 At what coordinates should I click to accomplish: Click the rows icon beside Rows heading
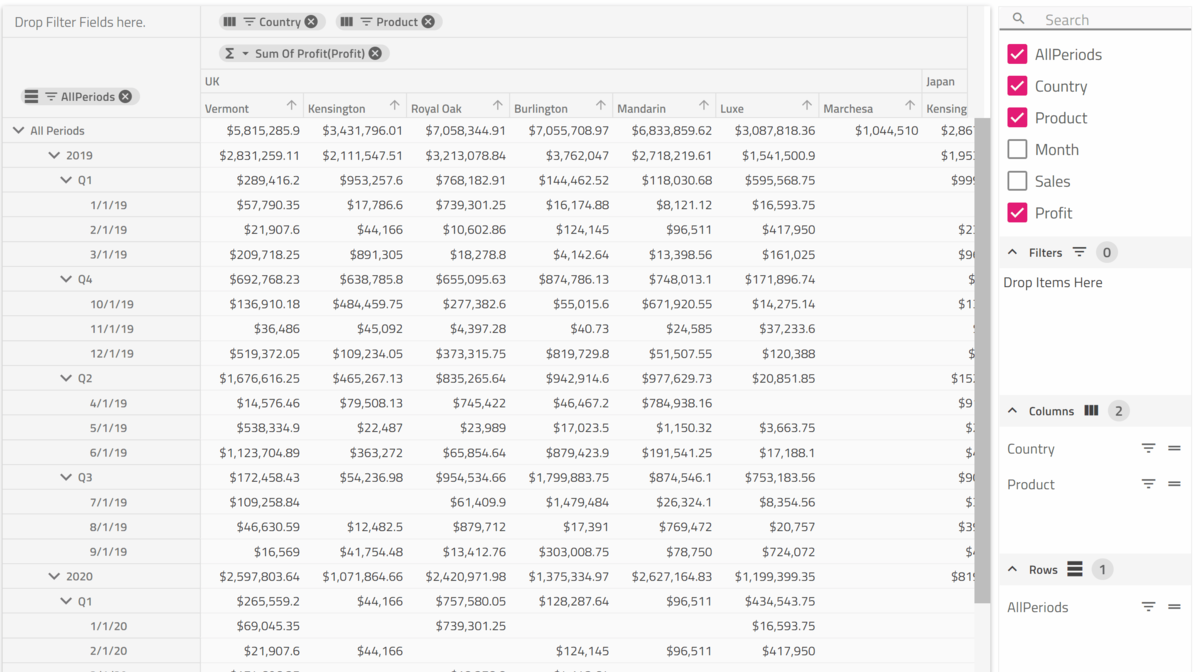coord(1075,570)
